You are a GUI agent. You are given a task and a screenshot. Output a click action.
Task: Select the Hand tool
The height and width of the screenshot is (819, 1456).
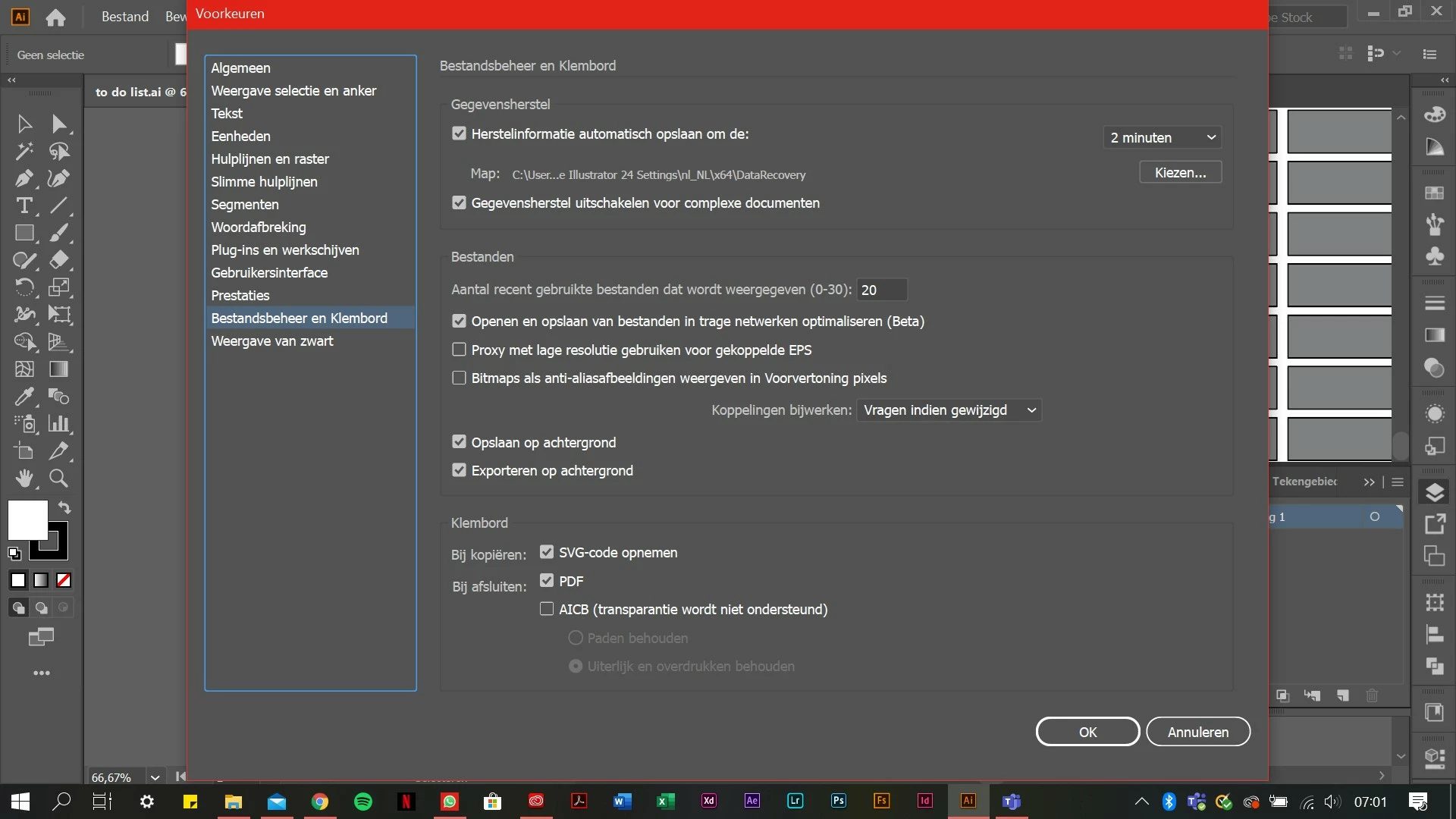click(24, 479)
